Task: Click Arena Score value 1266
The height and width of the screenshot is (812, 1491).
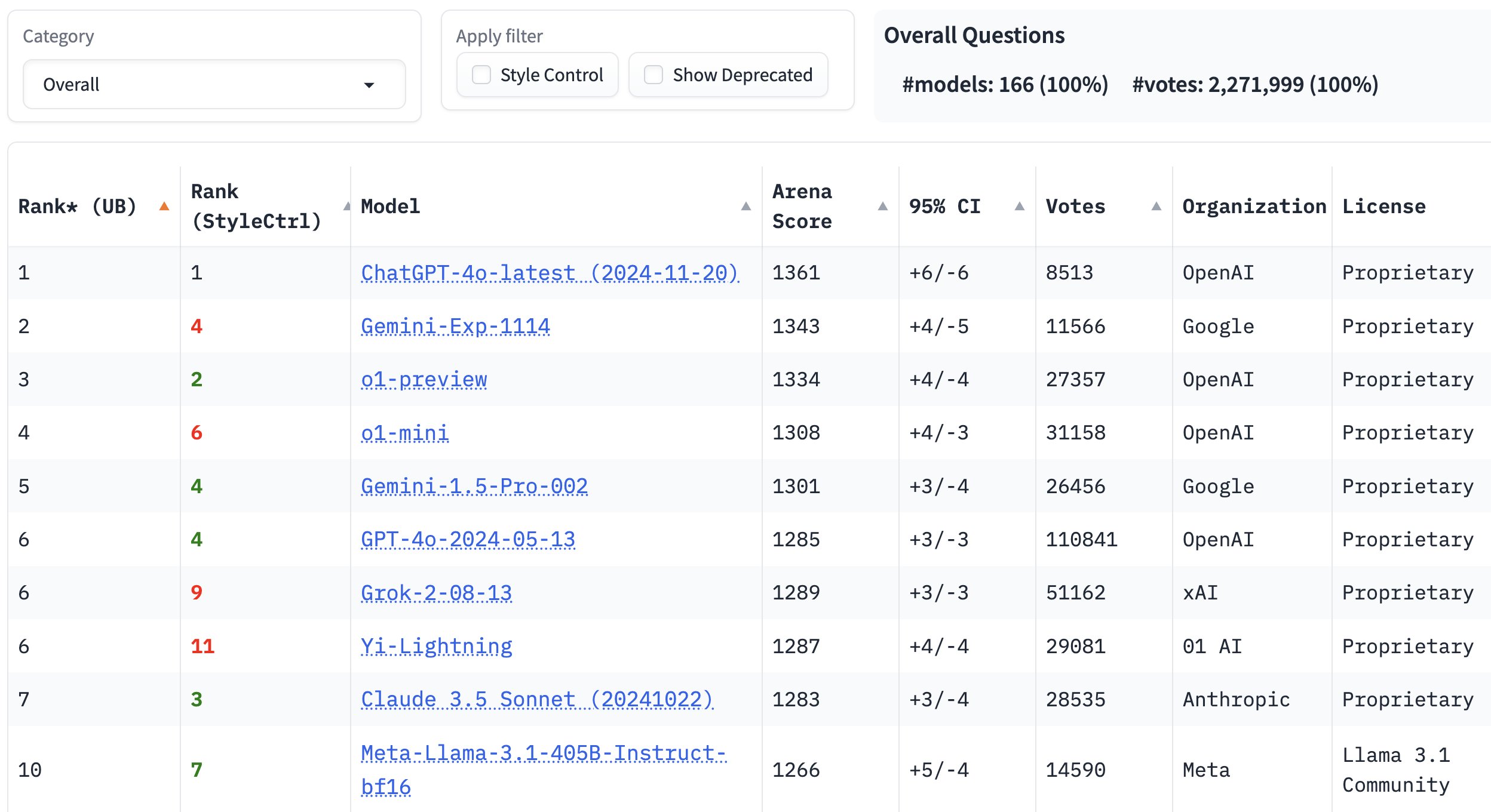Action: click(796, 770)
